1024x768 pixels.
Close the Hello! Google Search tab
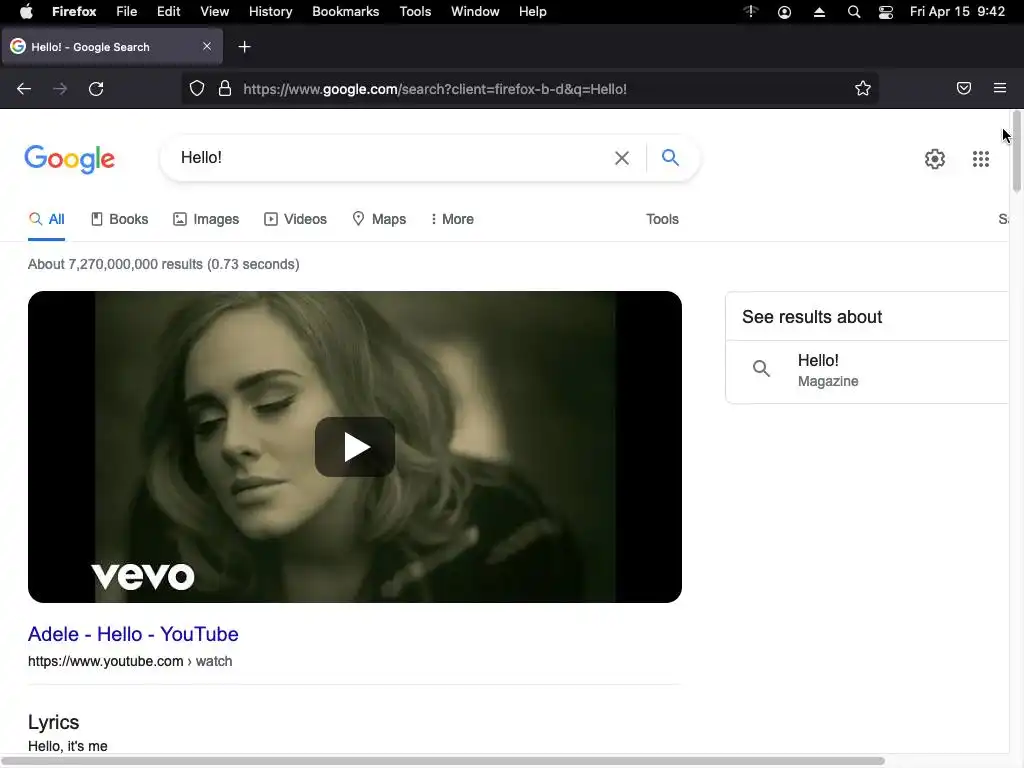(207, 46)
